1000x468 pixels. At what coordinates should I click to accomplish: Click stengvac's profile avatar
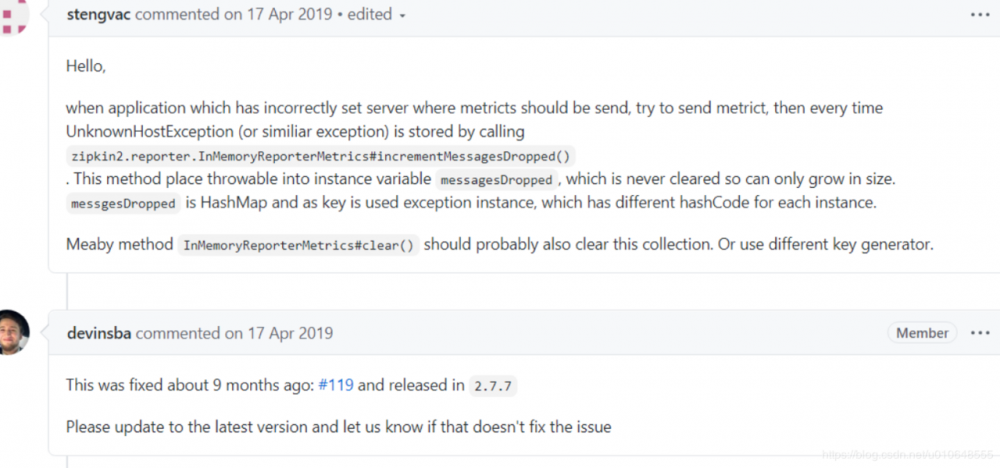click(15, 16)
